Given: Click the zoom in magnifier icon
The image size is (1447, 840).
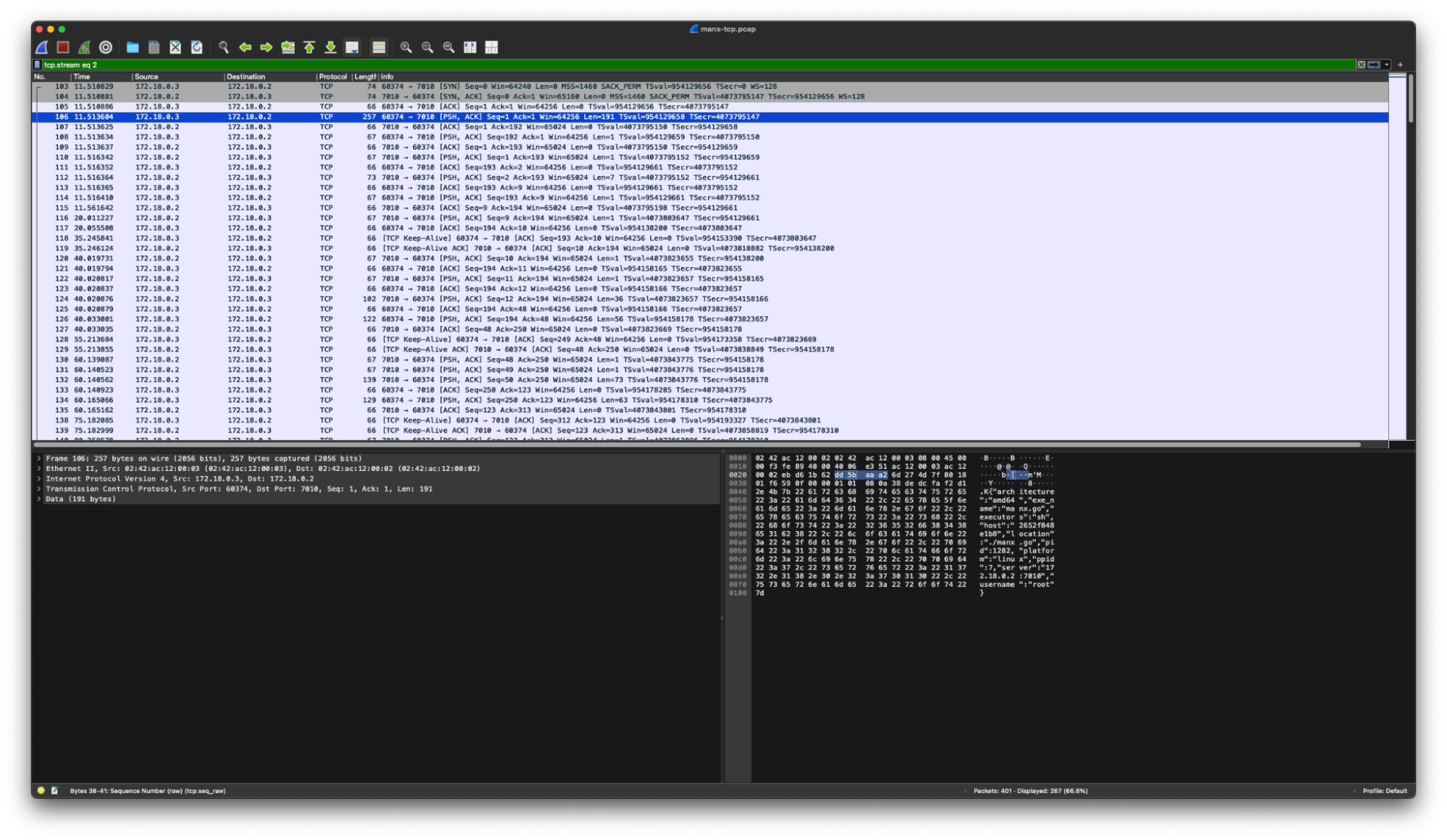Looking at the screenshot, I should 406,47.
